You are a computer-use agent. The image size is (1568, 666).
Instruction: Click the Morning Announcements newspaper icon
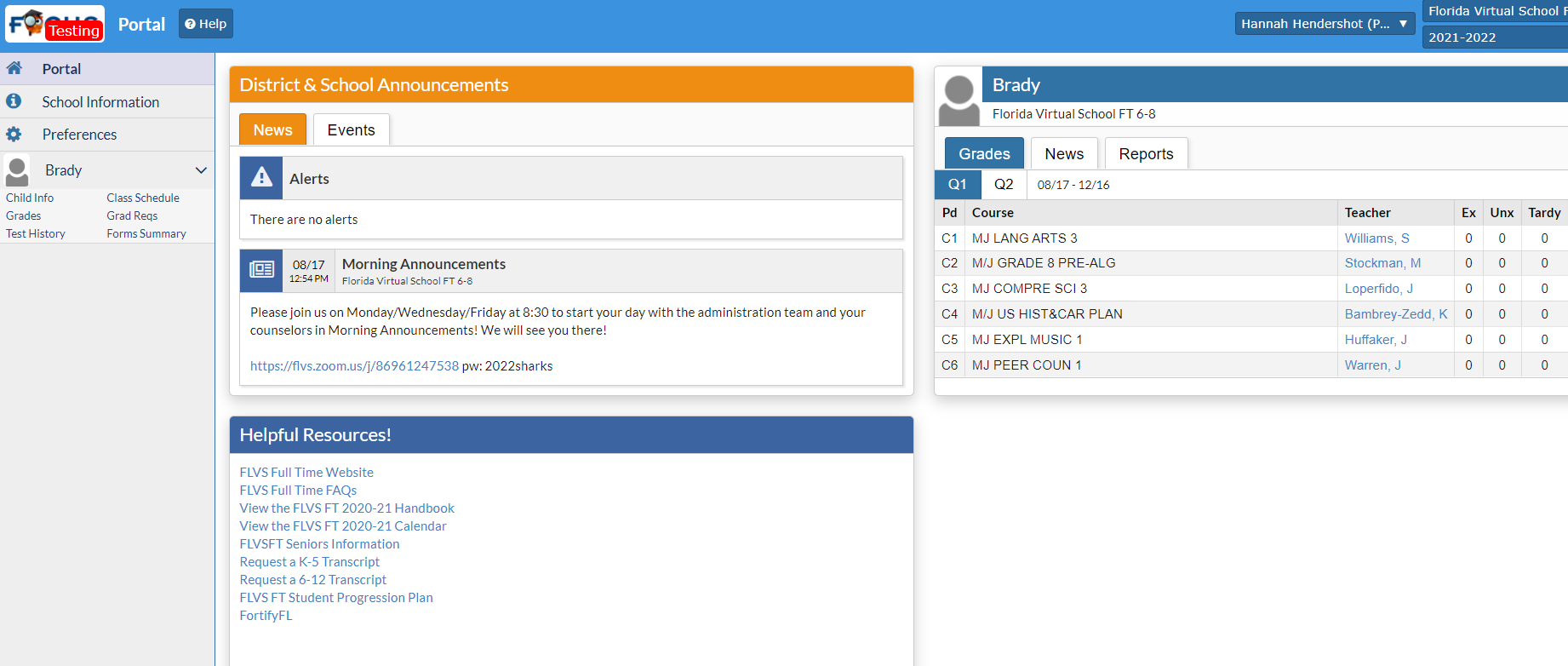(x=261, y=270)
